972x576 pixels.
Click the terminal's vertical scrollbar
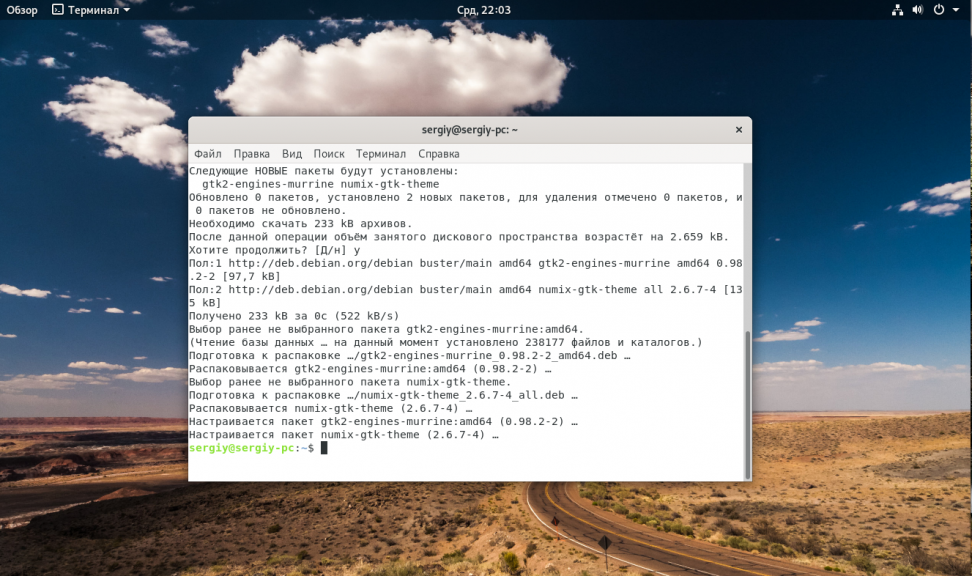coord(747,400)
